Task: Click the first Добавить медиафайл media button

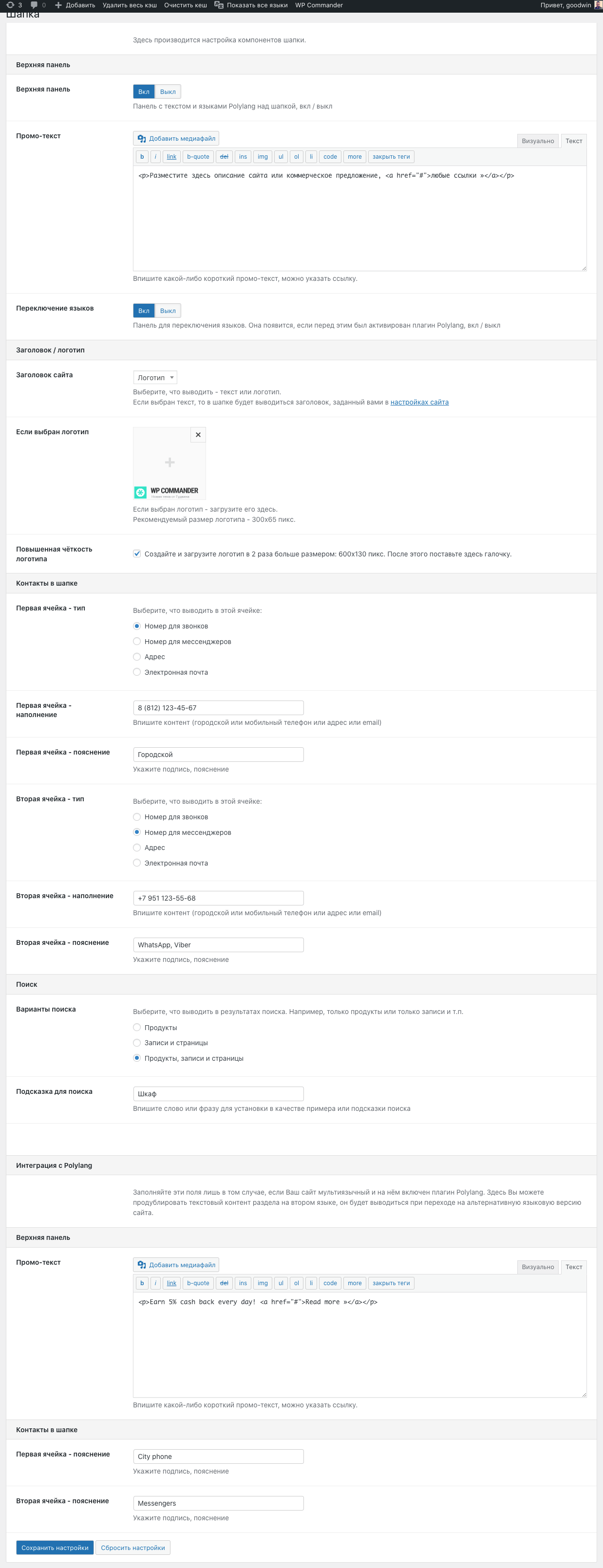Action: 176,138
